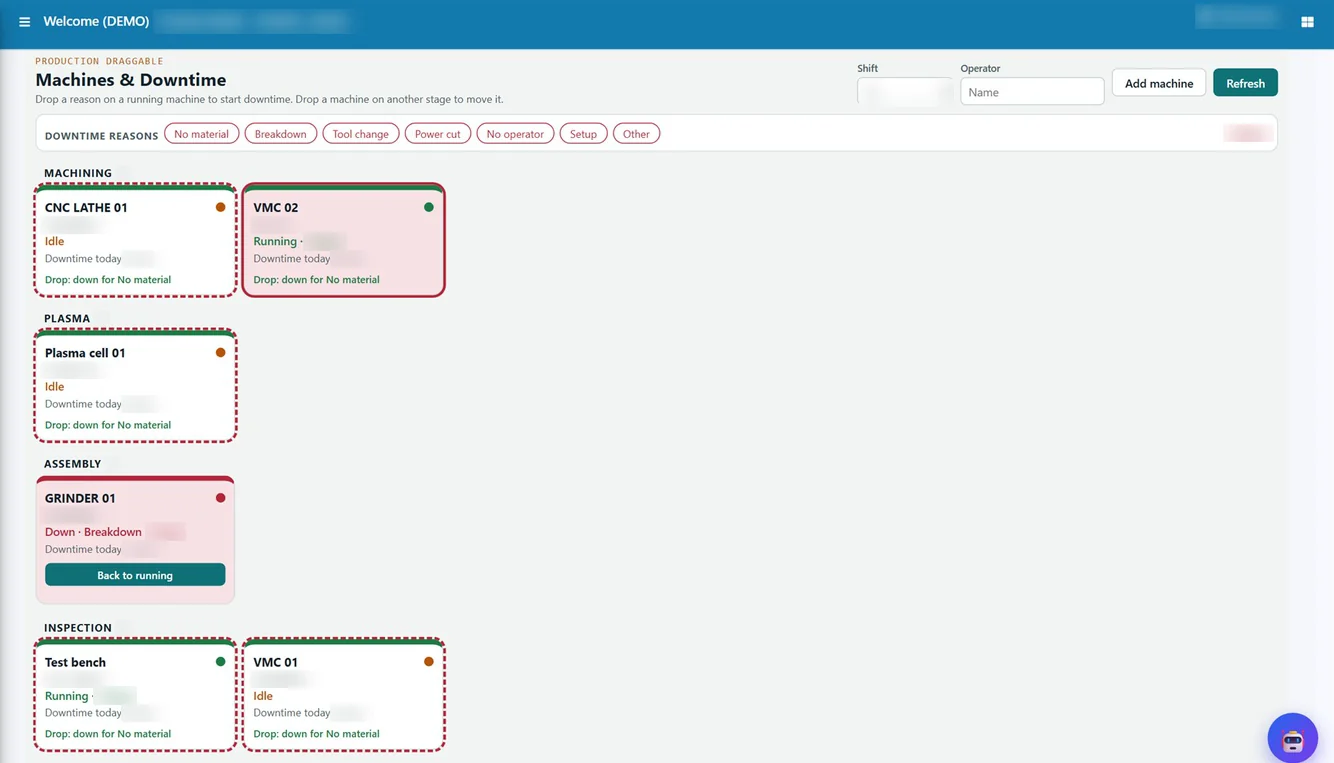1334x763 pixels.
Task: Click the Plasma cell 01 status dot
Action: pyautogui.click(x=220, y=352)
